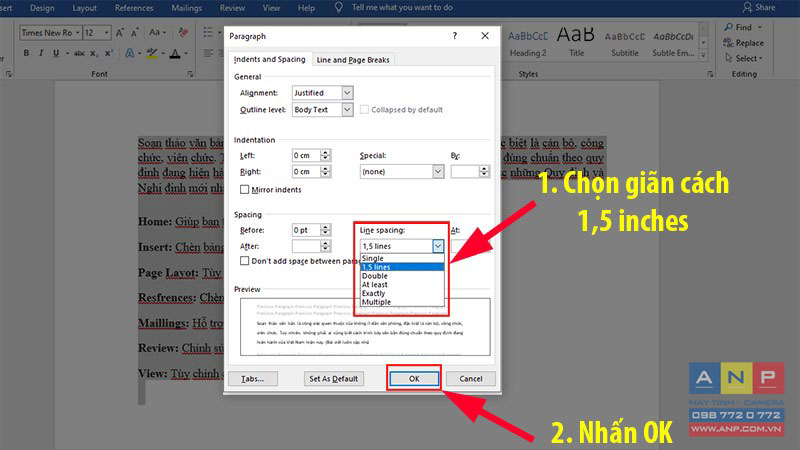800x450 pixels.
Task: Align text left icon in ribbon
Action: (208, 53)
